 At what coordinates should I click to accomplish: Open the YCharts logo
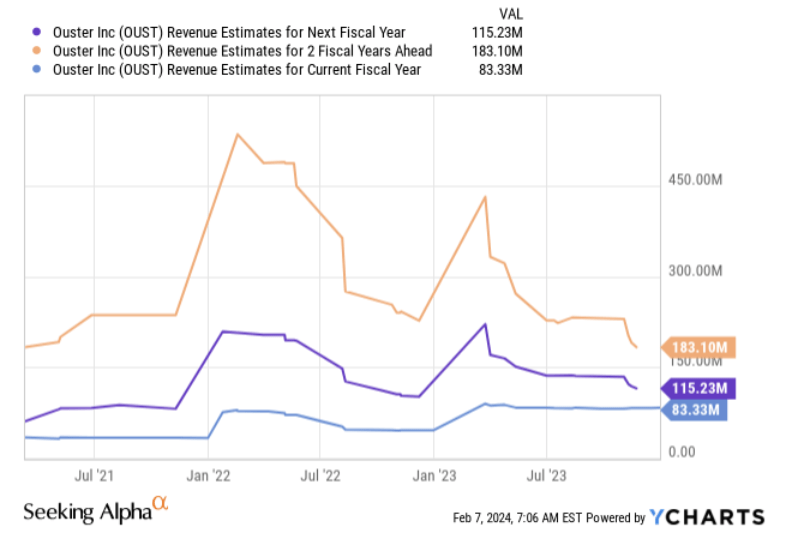point(707,517)
